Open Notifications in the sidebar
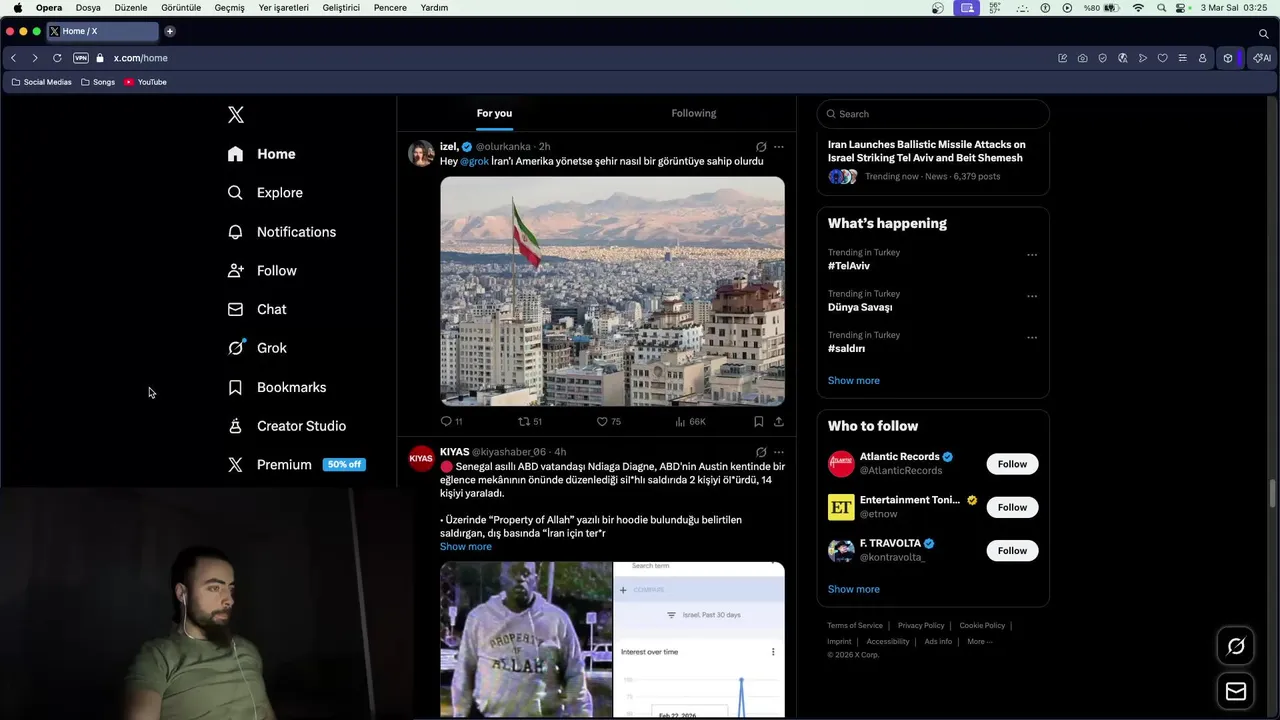 click(282, 232)
